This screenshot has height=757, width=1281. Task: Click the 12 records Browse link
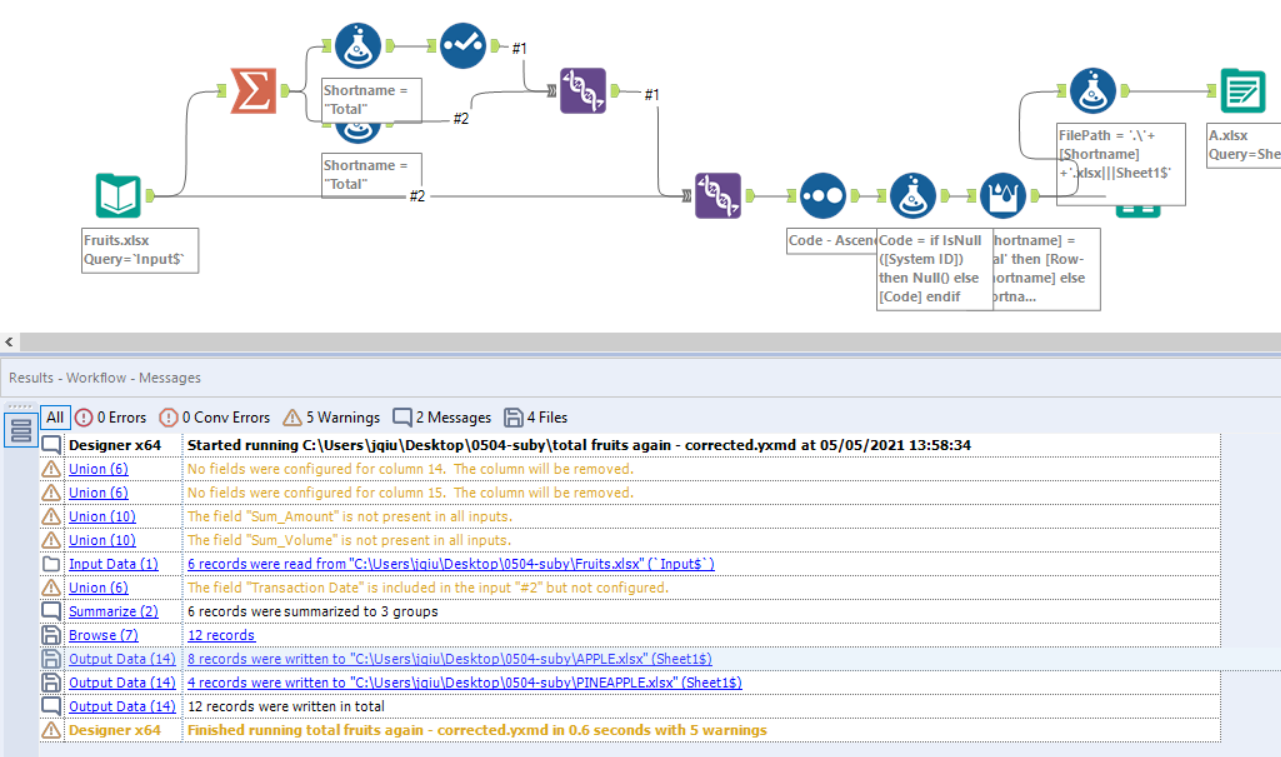pos(221,635)
